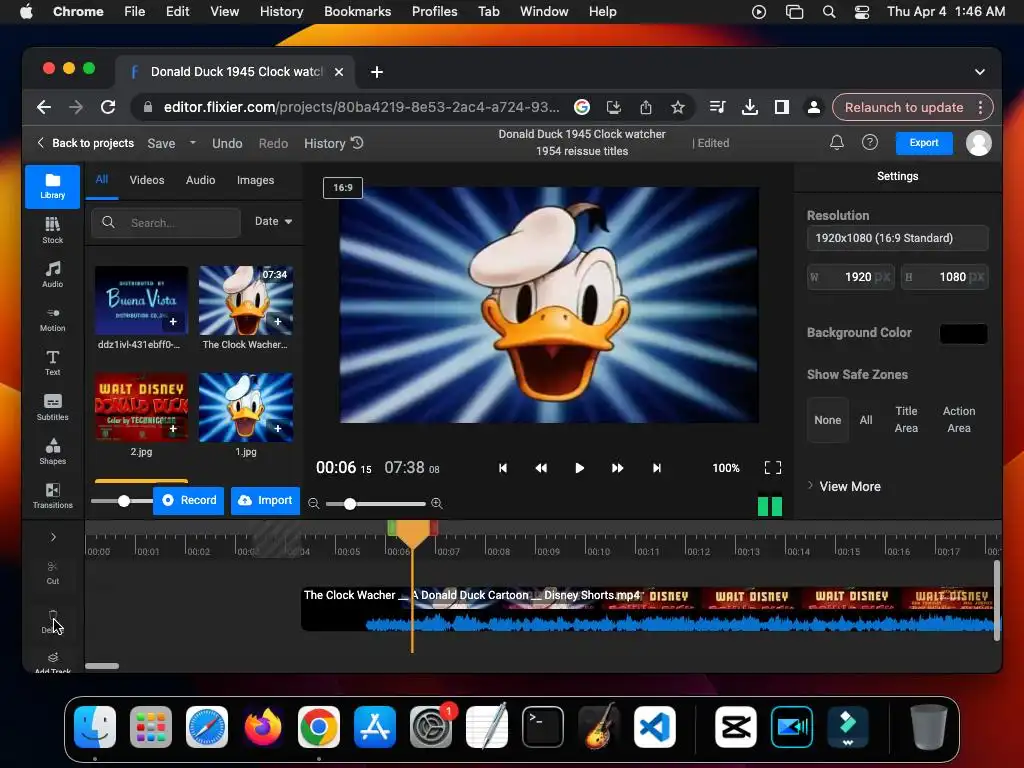Open the project History panel

[x=333, y=143]
